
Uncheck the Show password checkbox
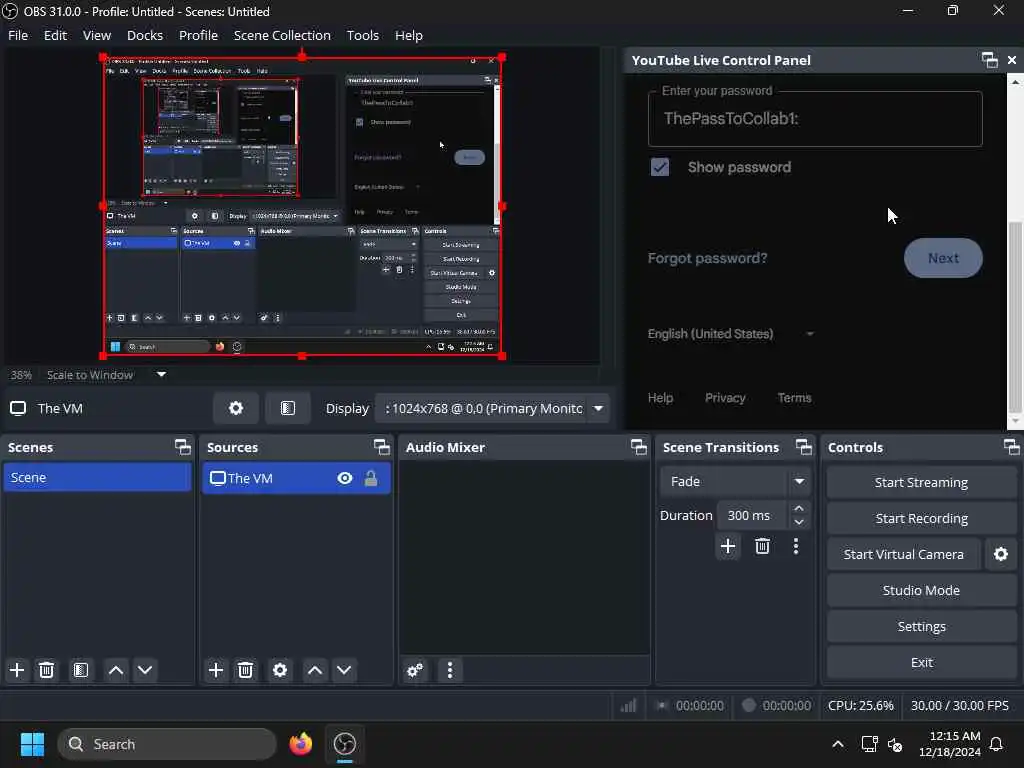660,167
